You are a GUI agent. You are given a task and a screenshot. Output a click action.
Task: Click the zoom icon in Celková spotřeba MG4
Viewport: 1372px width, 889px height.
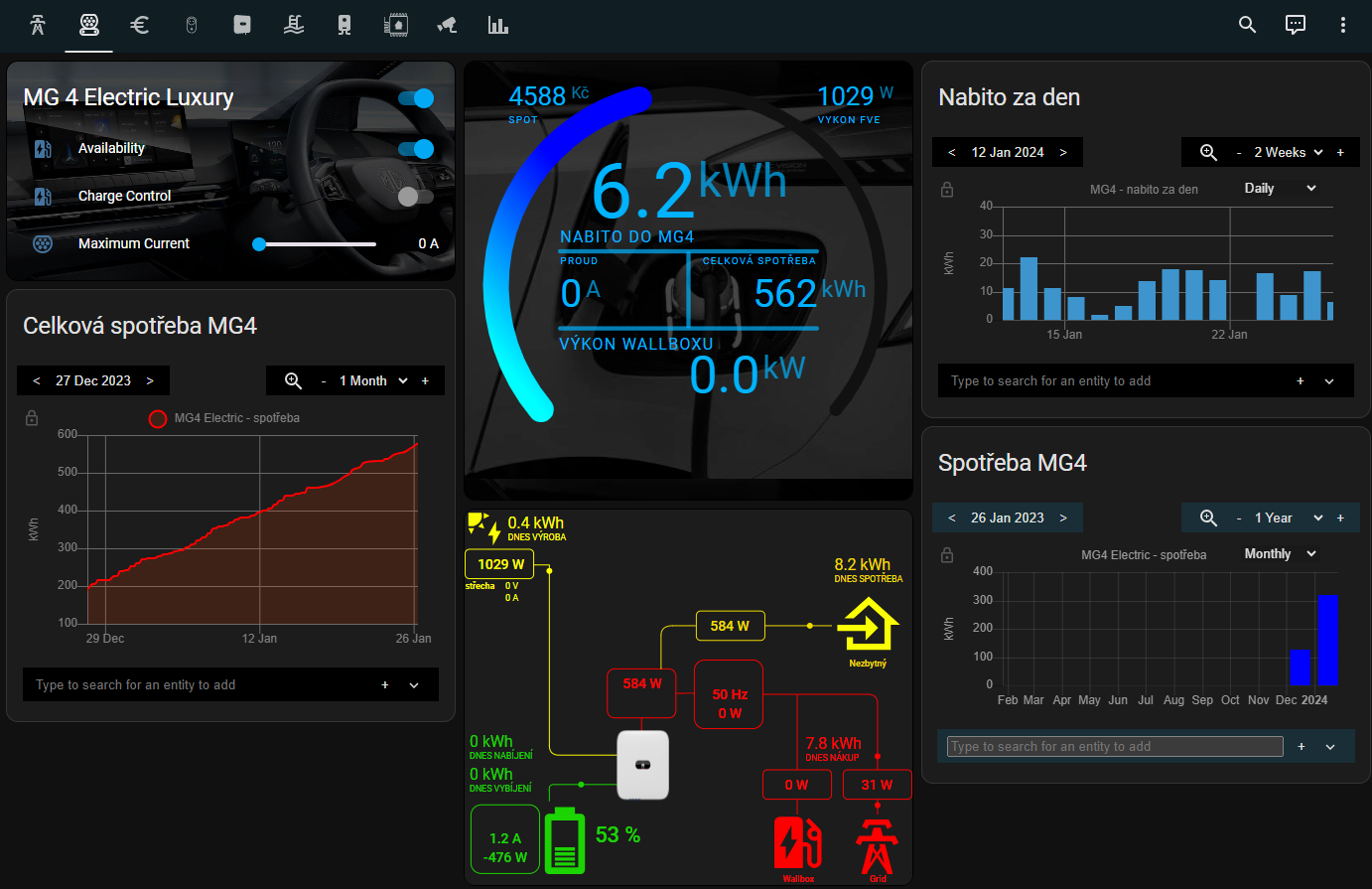pos(293,380)
